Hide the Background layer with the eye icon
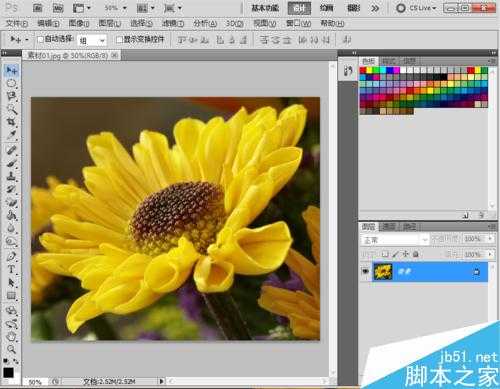Screen dimensions: 500x389 tap(366, 272)
